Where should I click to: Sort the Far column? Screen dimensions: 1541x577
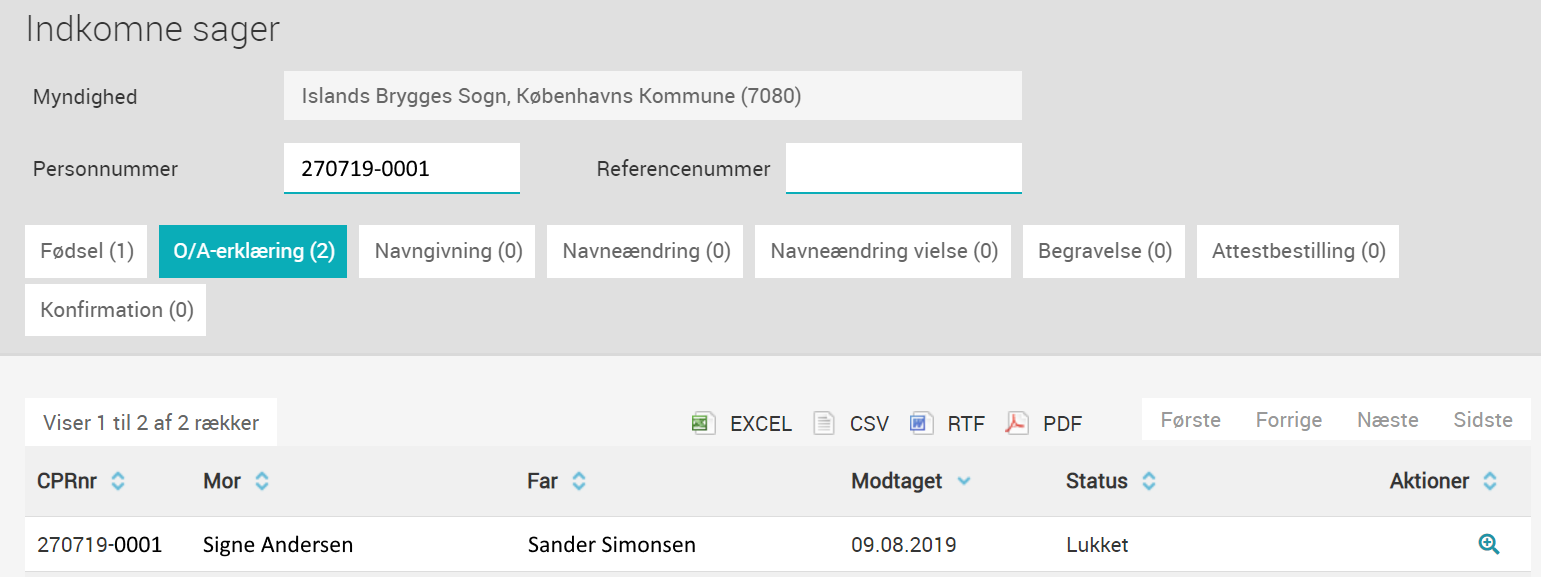579,481
